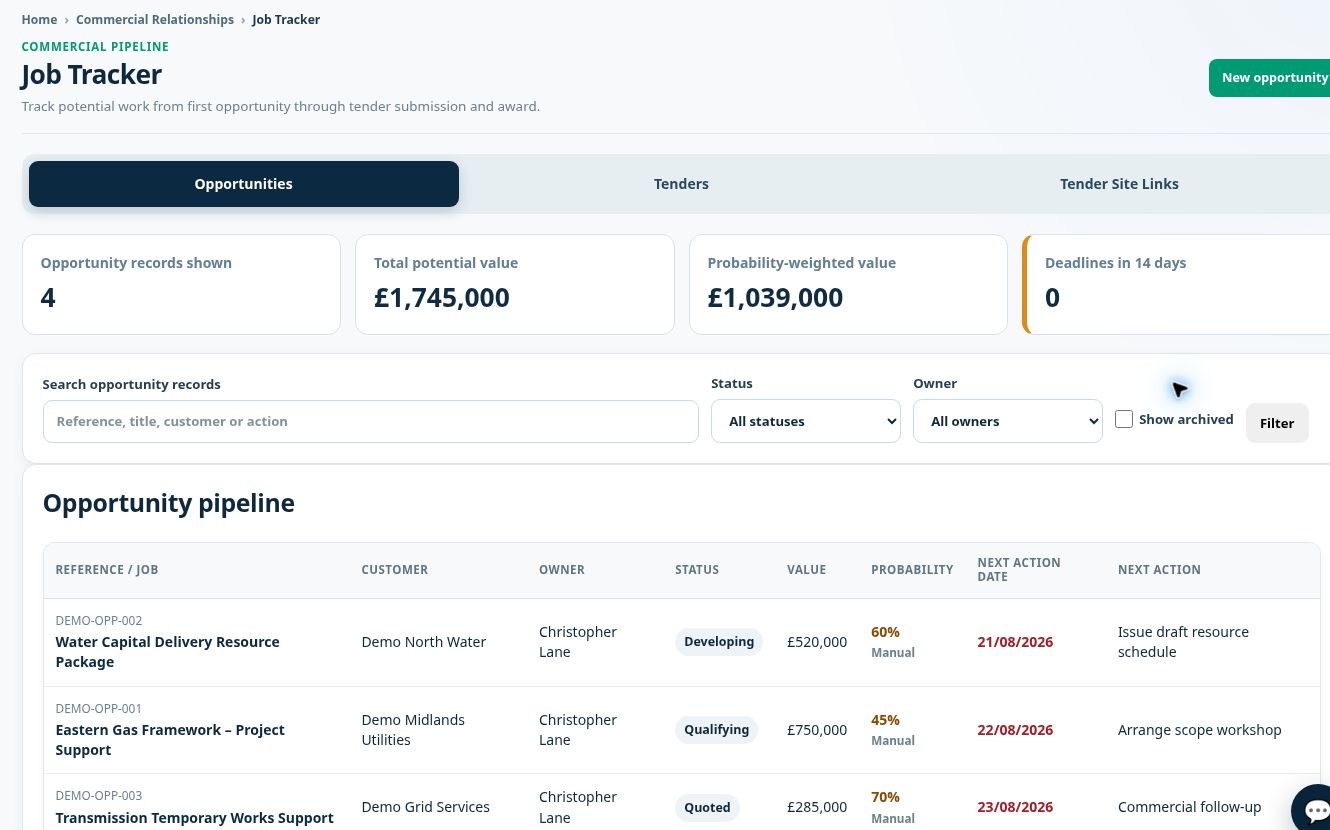Screen dimensions: 1330x830
Task: Click the Probability-weighted value card
Action: [x=848, y=285]
